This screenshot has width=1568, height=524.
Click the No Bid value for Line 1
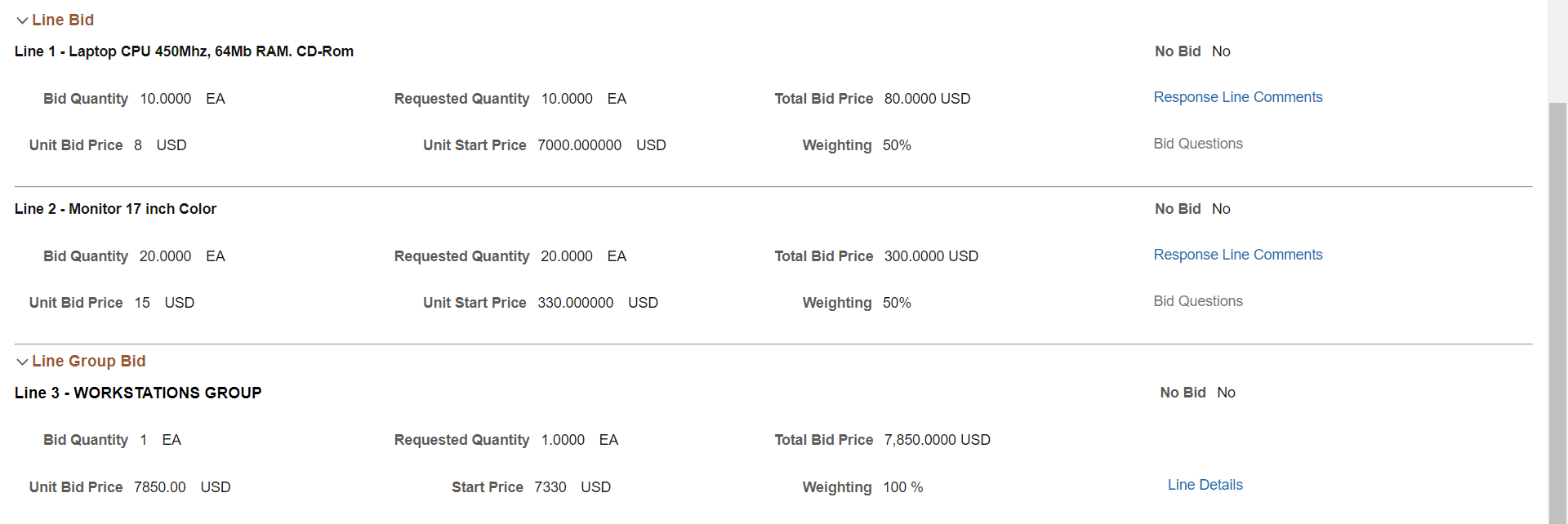point(1221,51)
